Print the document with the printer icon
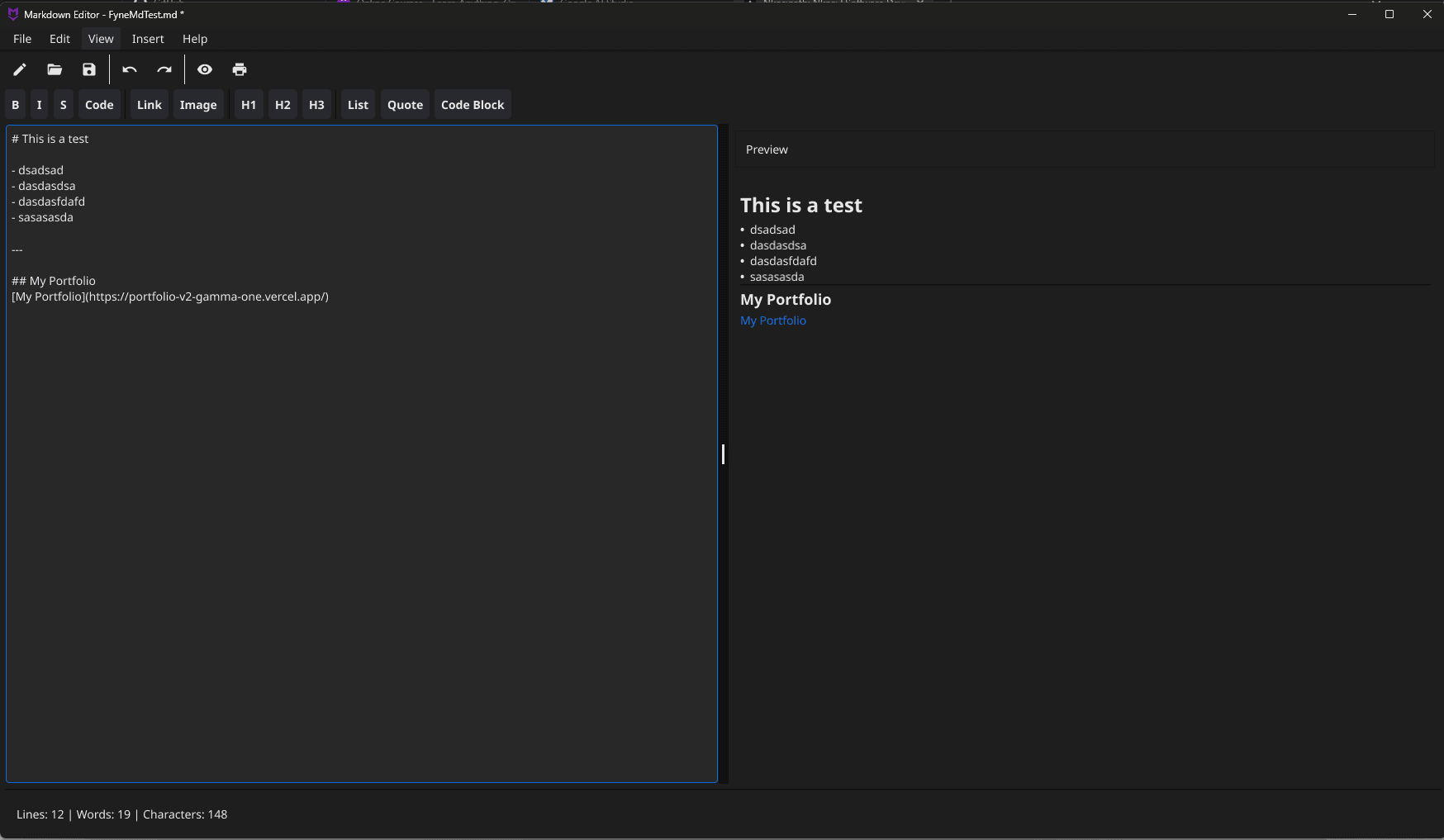 click(x=240, y=69)
